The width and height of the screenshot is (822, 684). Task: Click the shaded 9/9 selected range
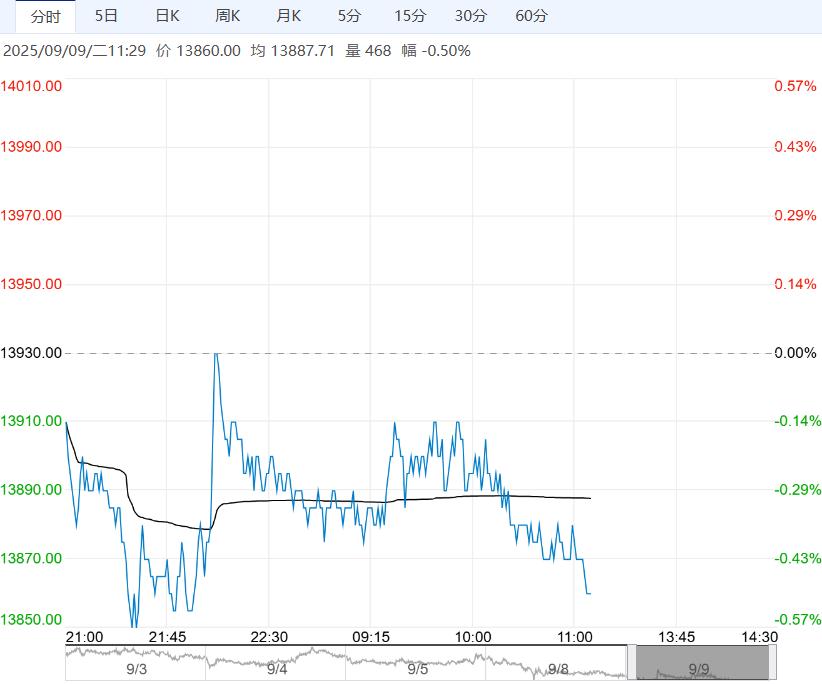coord(702,663)
